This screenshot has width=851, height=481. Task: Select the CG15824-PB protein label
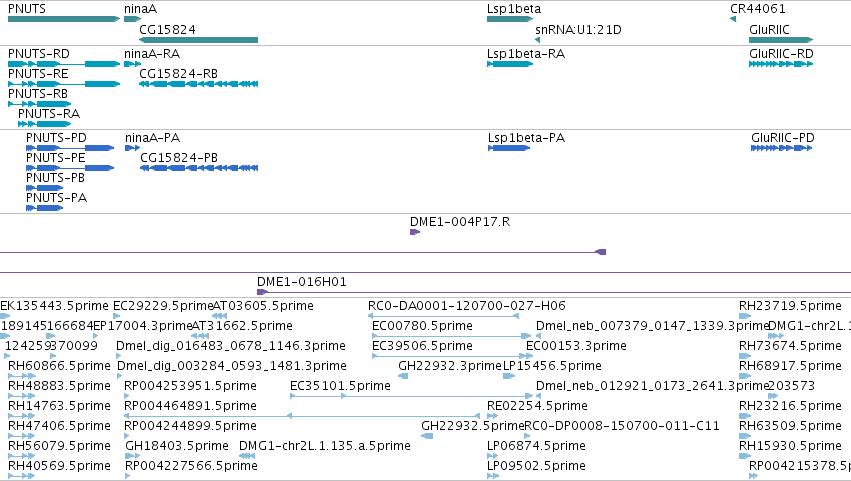179,158
